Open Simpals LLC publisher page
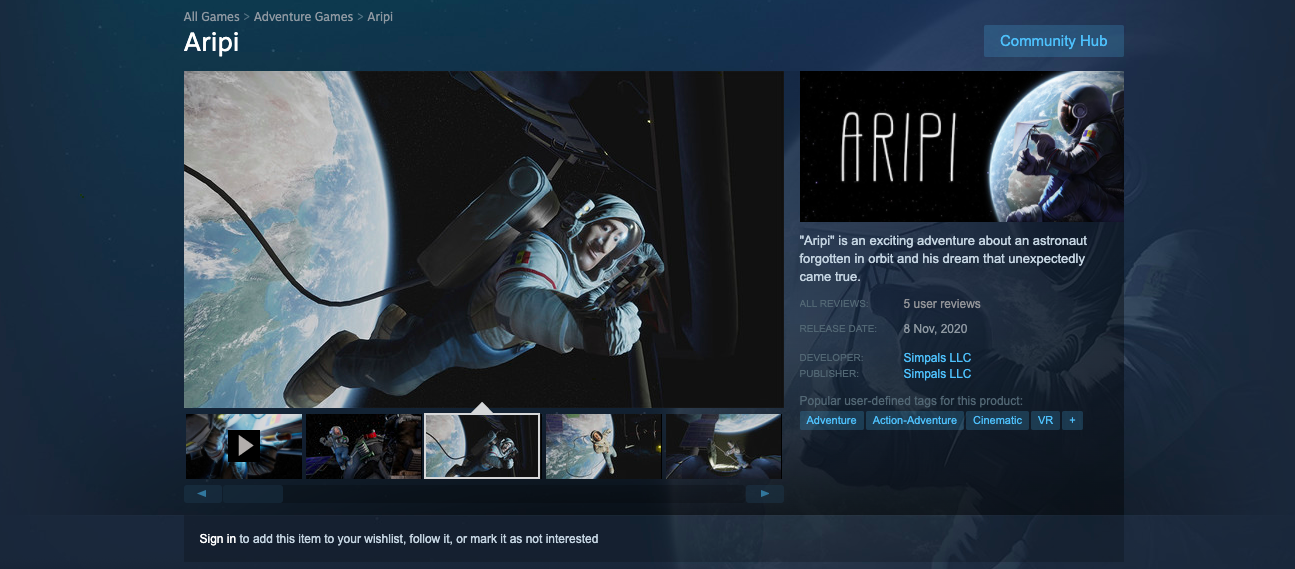This screenshot has width=1295, height=569. (x=937, y=374)
